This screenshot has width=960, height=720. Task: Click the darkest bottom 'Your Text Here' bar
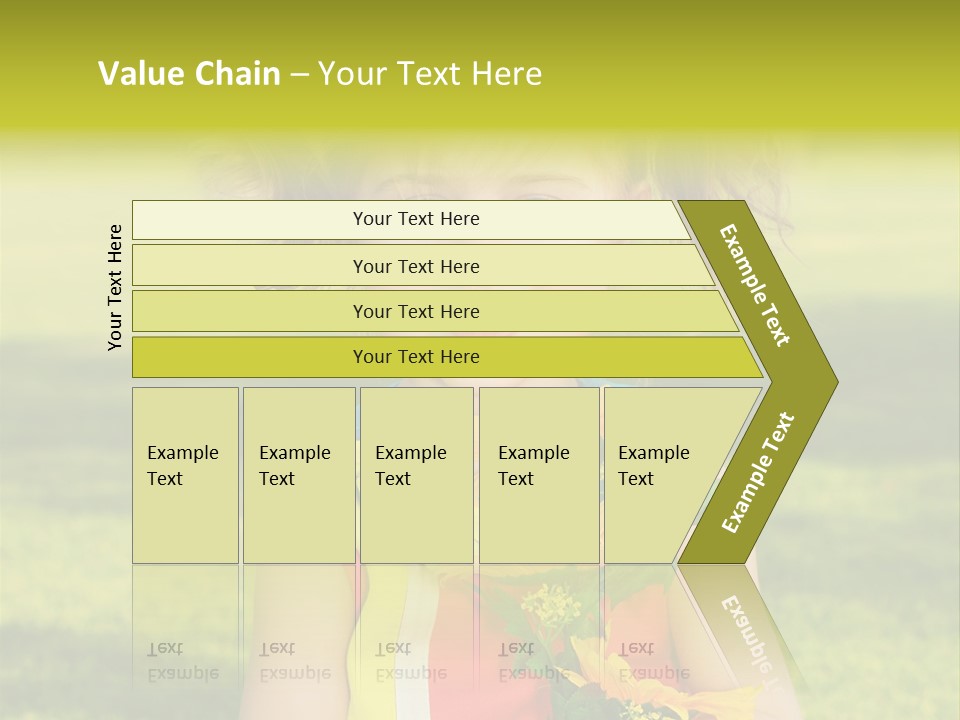click(447, 357)
